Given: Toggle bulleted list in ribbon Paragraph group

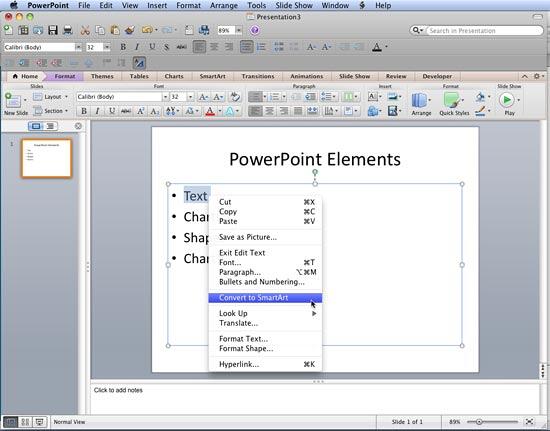Looking at the screenshot, I should 255,97.
